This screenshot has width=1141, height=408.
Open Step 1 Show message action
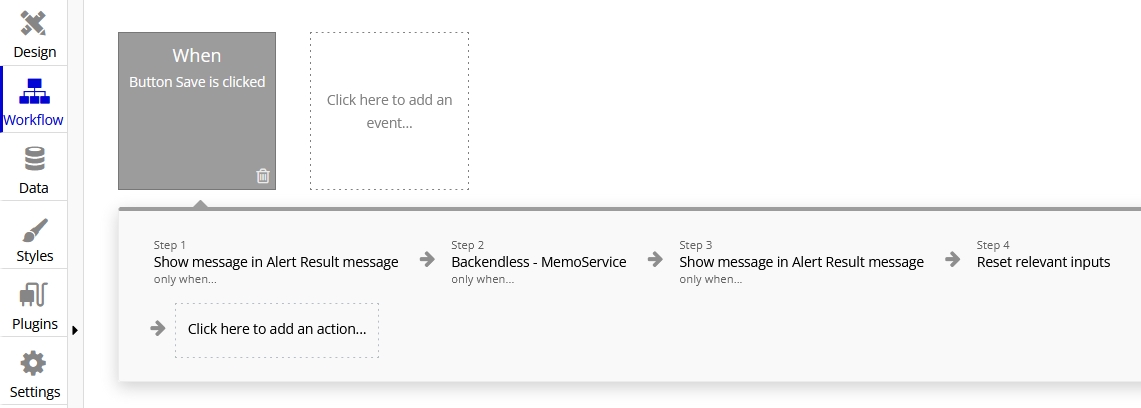(x=276, y=262)
